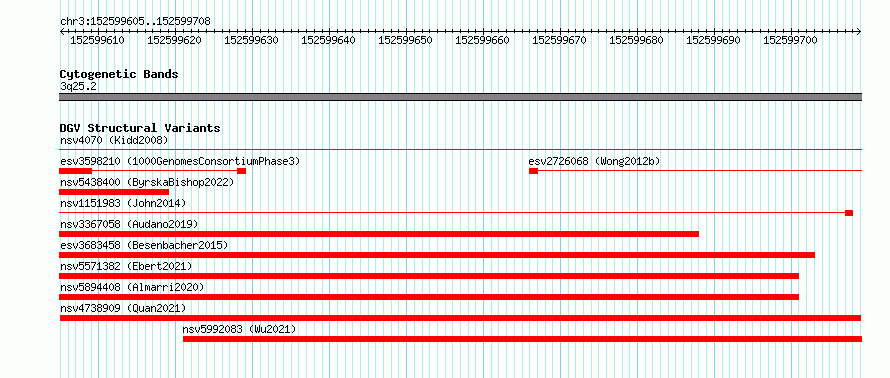Open the nsv5992083 (Wu2021) variant label
The height and width of the screenshot is (378, 890).
point(240,329)
